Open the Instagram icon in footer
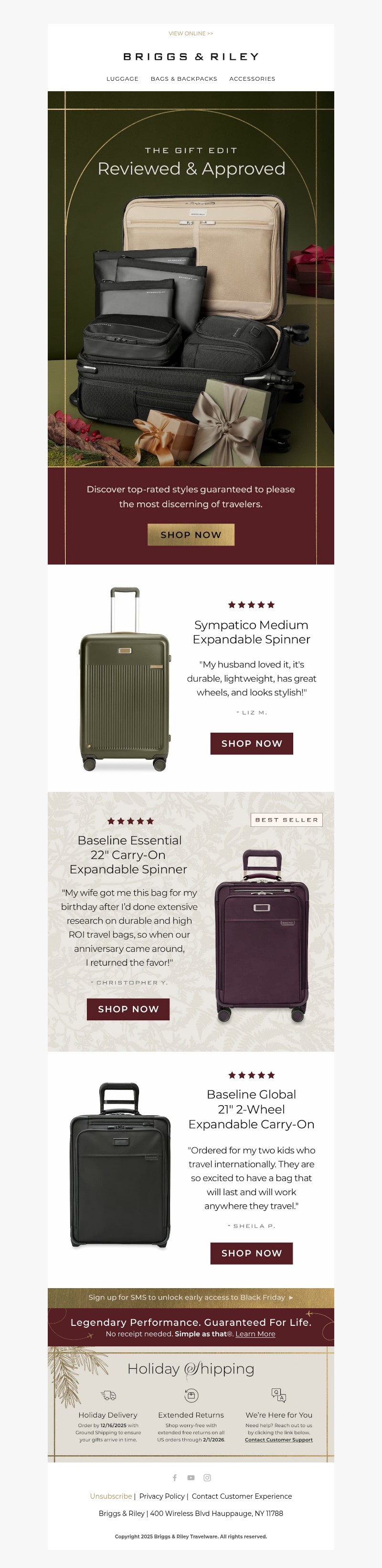 pyautogui.click(x=207, y=1477)
